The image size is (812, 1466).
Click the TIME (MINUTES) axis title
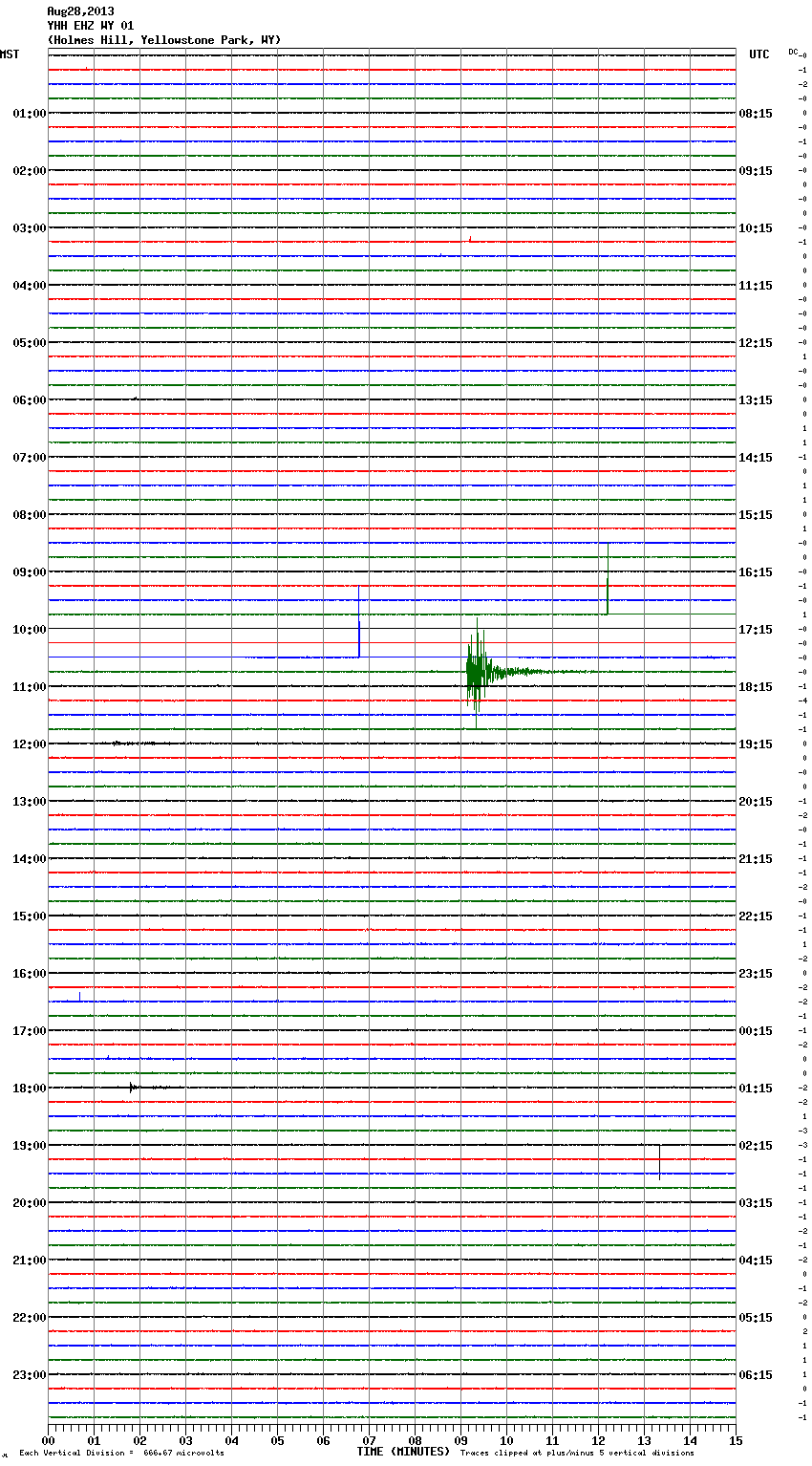[403, 1452]
